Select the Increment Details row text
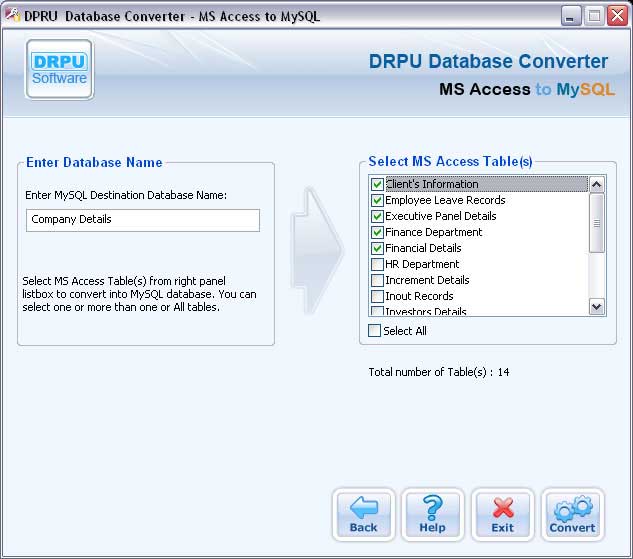Viewport: 633px width, 559px height. pos(427,280)
